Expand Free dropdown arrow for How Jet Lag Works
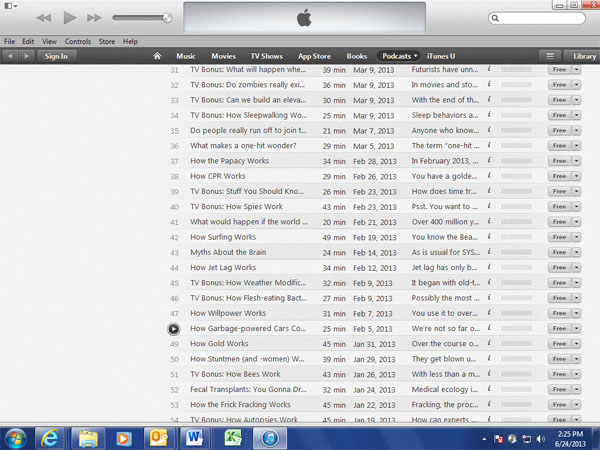 tap(576, 267)
